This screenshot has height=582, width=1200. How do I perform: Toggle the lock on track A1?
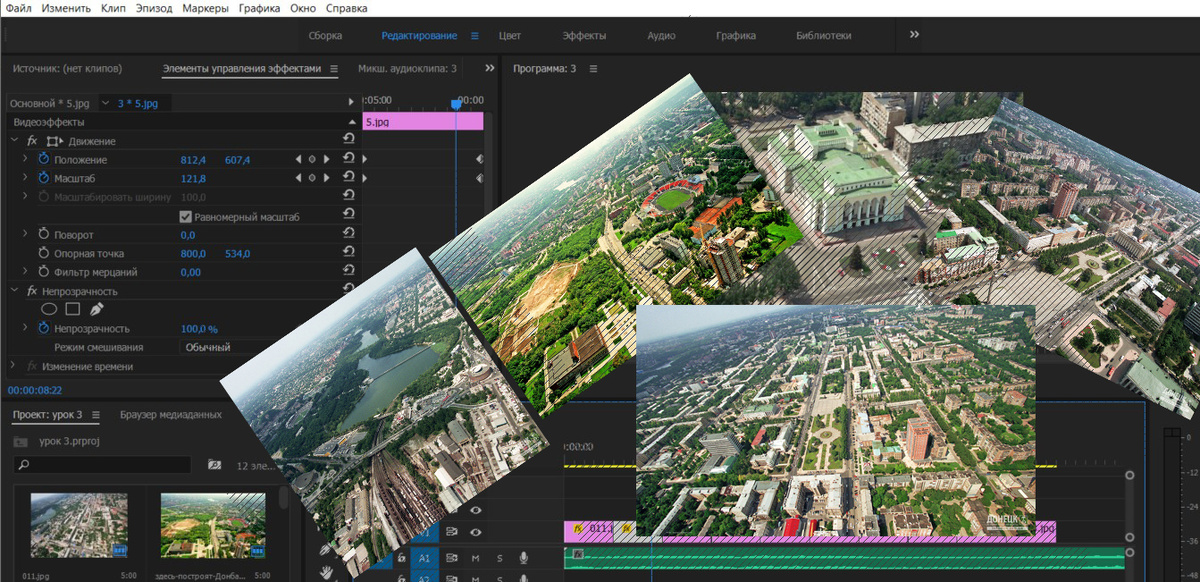coord(401,558)
